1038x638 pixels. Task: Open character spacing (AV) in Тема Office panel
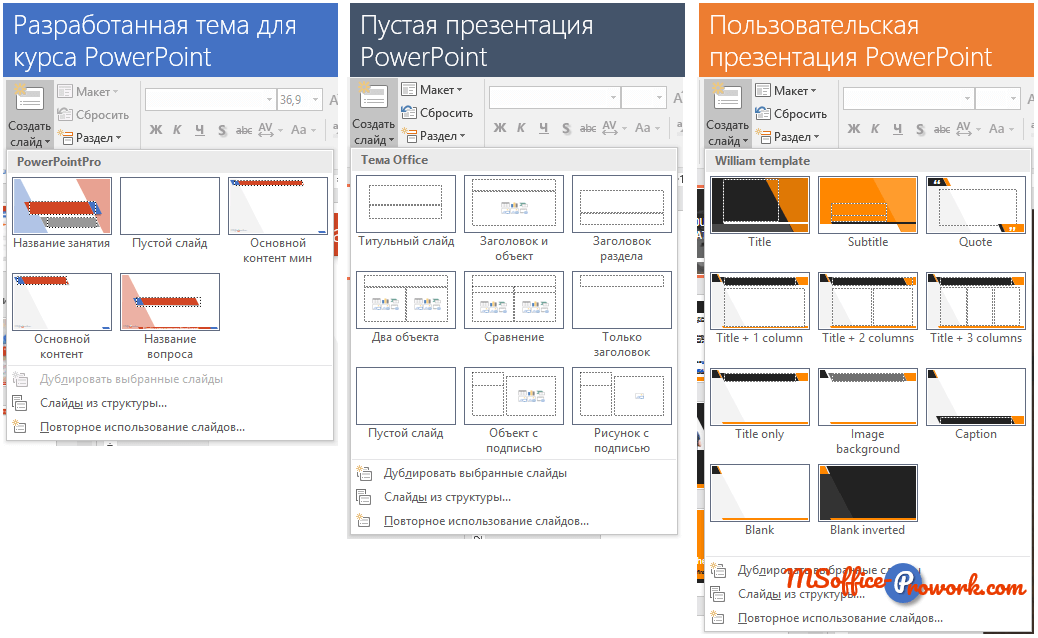pyautogui.click(x=614, y=128)
